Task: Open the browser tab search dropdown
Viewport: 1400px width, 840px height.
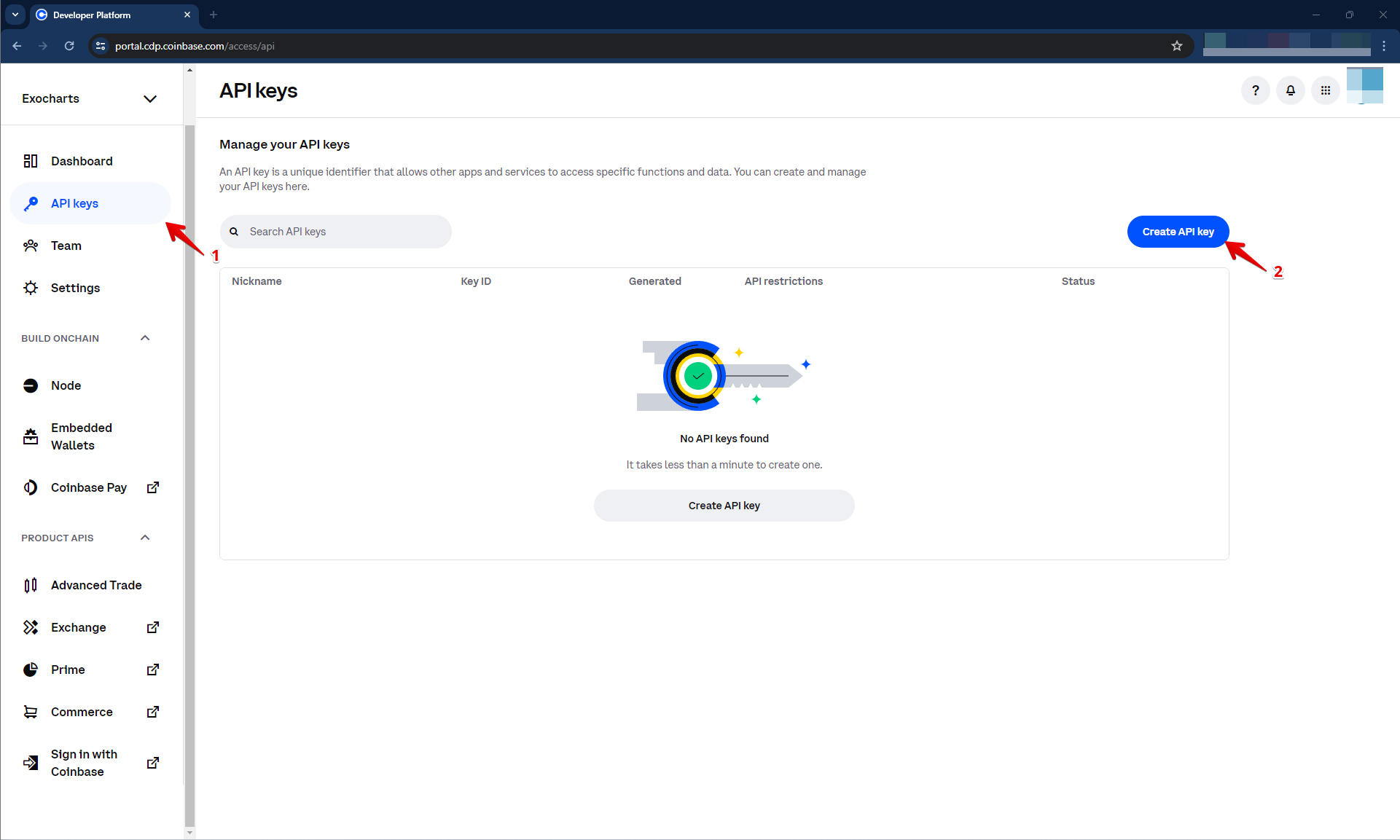Action: (15, 15)
